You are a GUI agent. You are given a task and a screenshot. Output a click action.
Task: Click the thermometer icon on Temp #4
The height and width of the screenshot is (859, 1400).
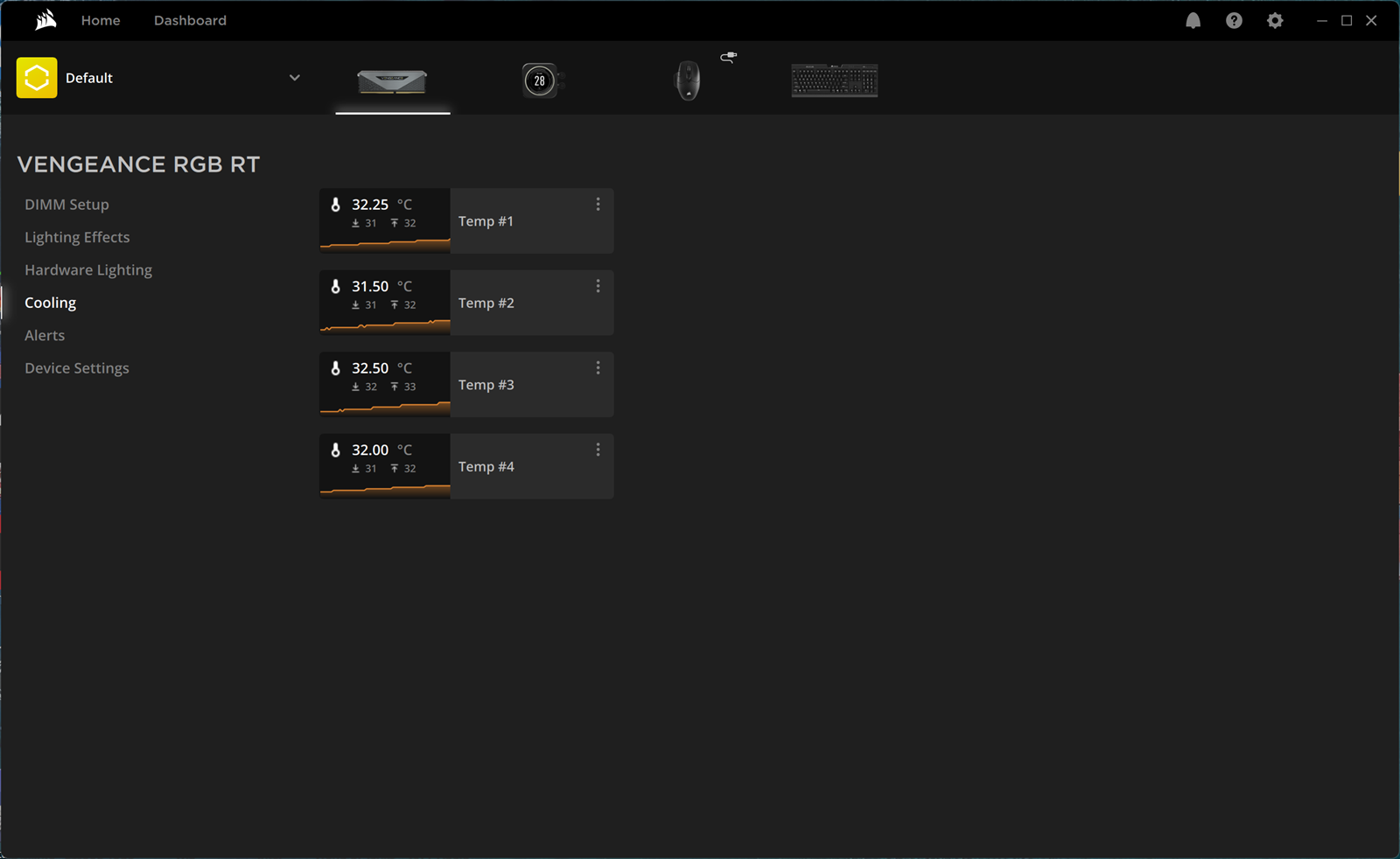(335, 450)
